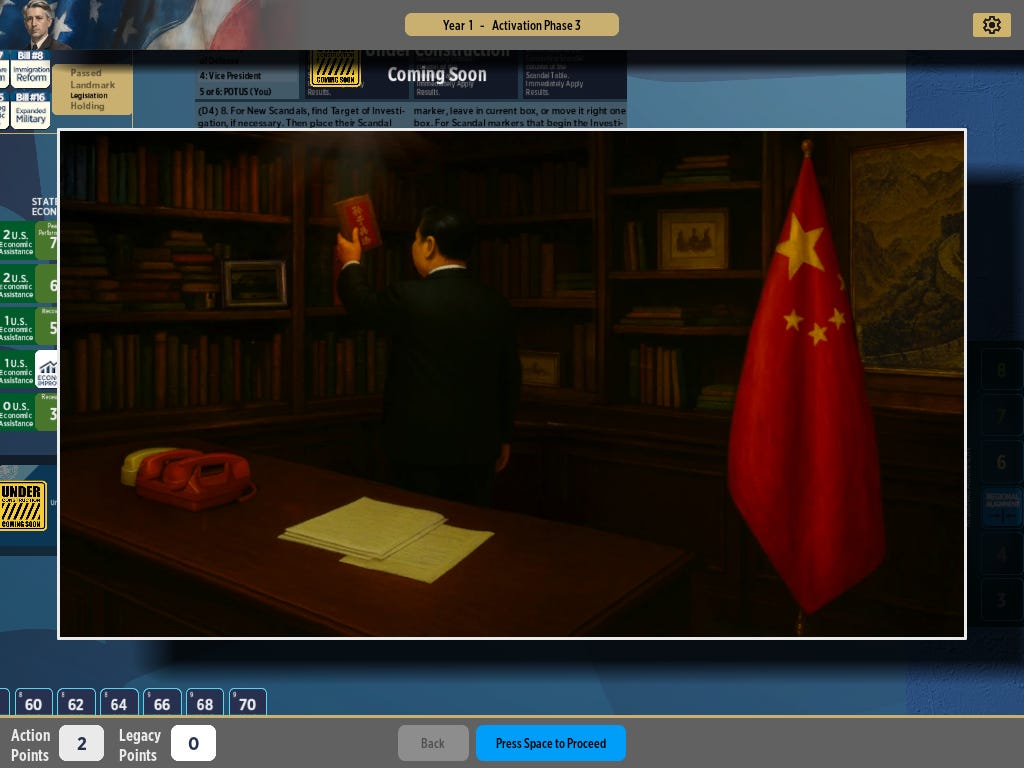Click the China office event illustration
Image resolution: width=1024 pixels, height=768 pixels.
point(512,384)
